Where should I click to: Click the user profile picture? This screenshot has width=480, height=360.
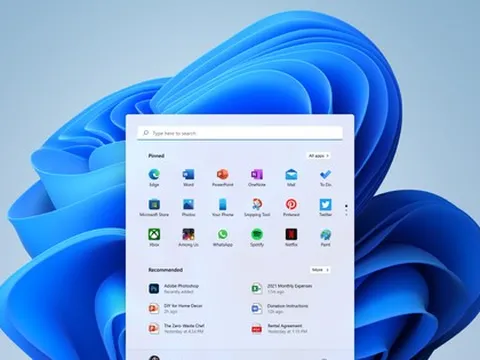(154, 358)
